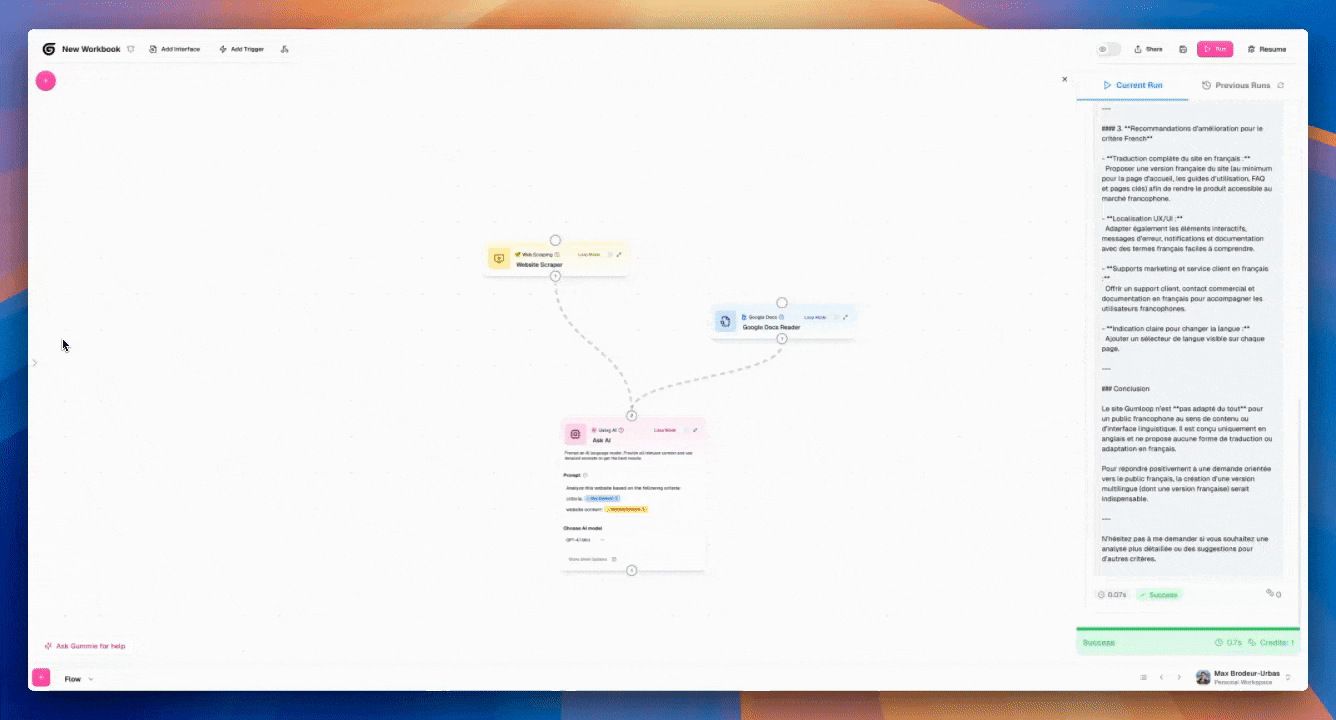Open the webhook icon next to Add Trigger
Viewport: 1336px width, 720px height.
(x=285, y=49)
